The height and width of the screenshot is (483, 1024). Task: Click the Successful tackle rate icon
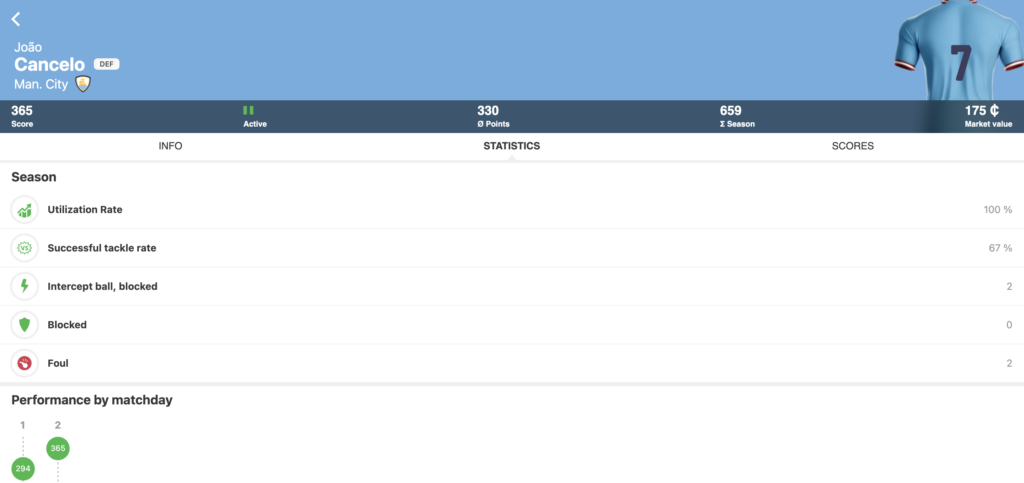pyautogui.click(x=24, y=248)
